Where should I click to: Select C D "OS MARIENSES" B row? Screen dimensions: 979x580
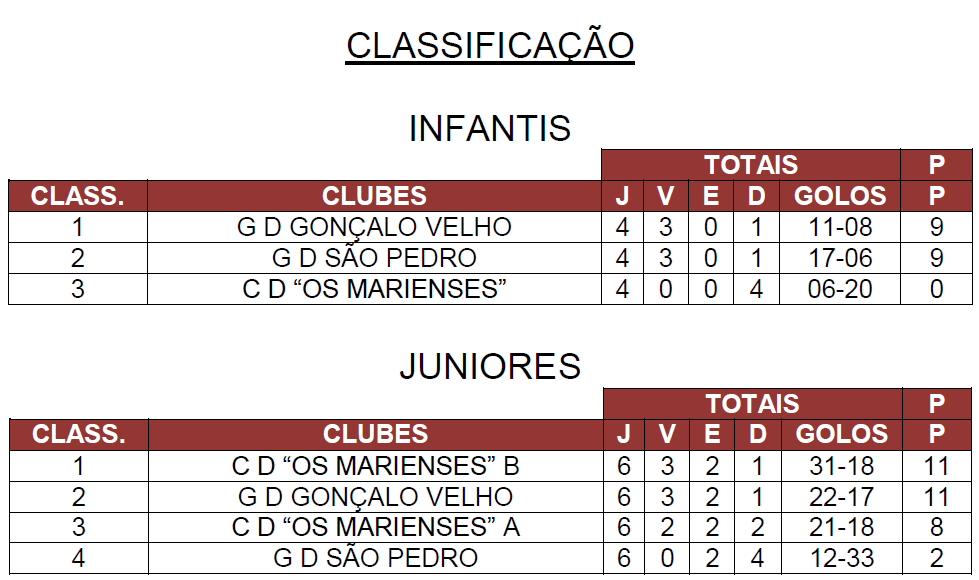490,466
